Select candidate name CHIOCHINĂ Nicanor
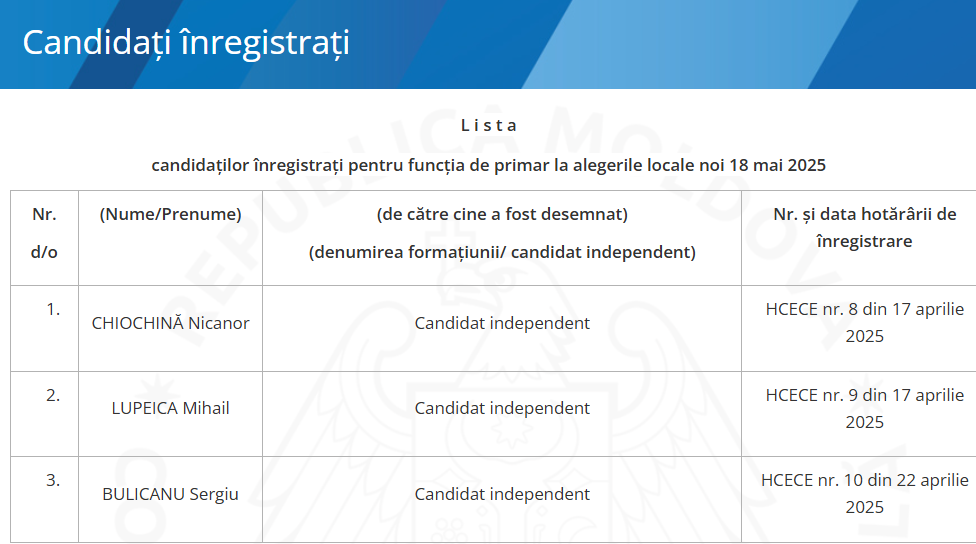Image resolution: width=976 pixels, height=544 pixels. click(x=171, y=323)
